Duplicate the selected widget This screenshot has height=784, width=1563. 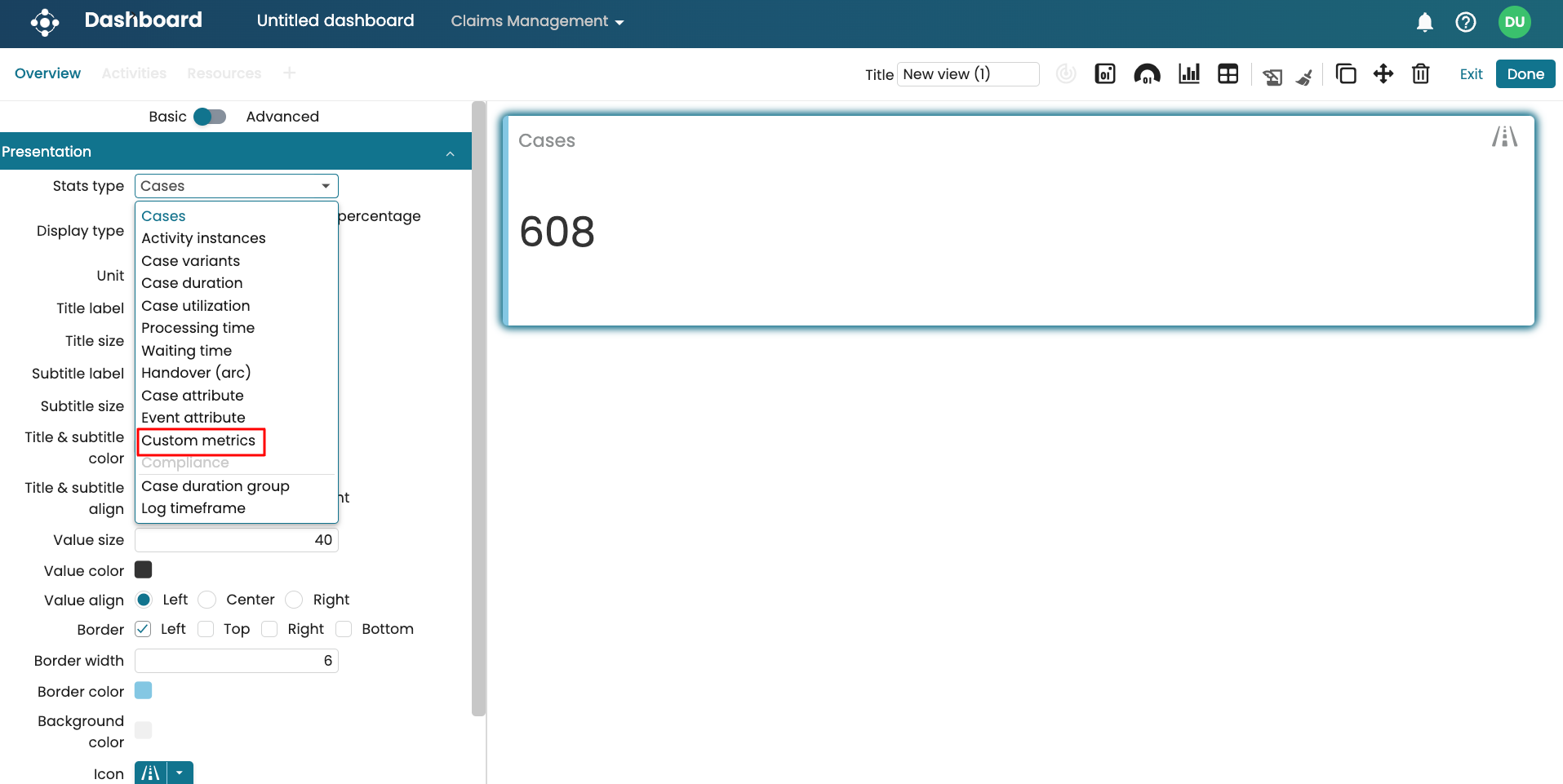[1345, 74]
